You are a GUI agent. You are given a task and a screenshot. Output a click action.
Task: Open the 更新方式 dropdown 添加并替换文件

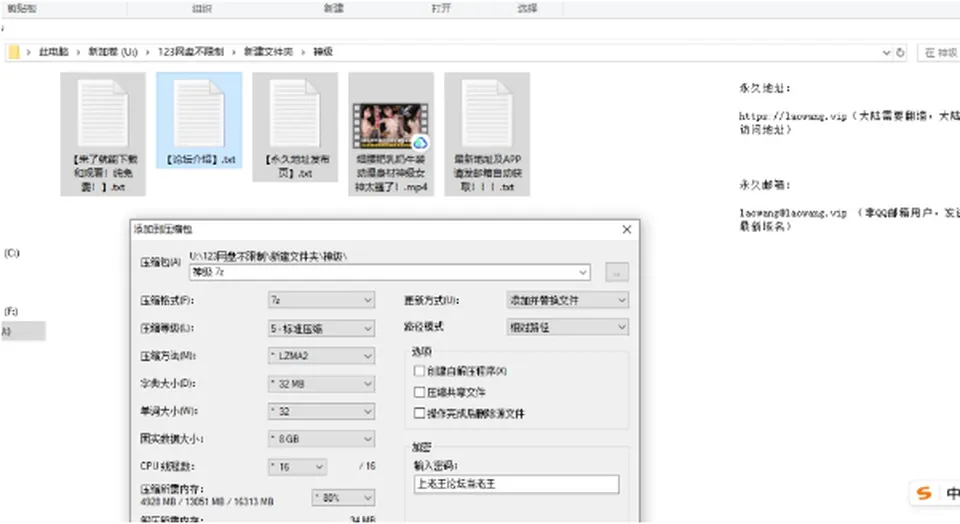pyautogui.click(x=568, y=300)
